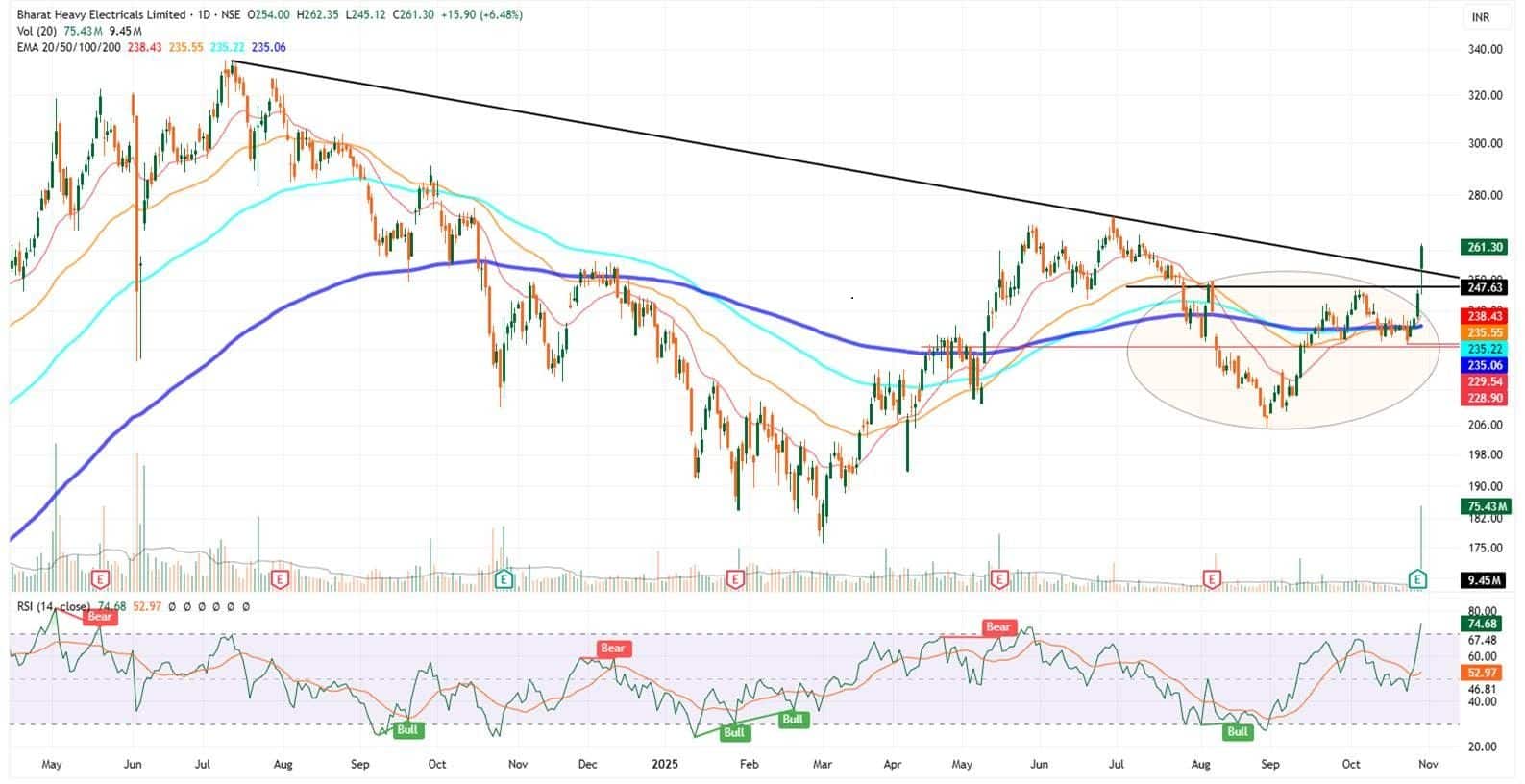Viewport: 1525px width, 784px height.
Task: Click the Bear divergence label near December 2024
Action: 612,649
